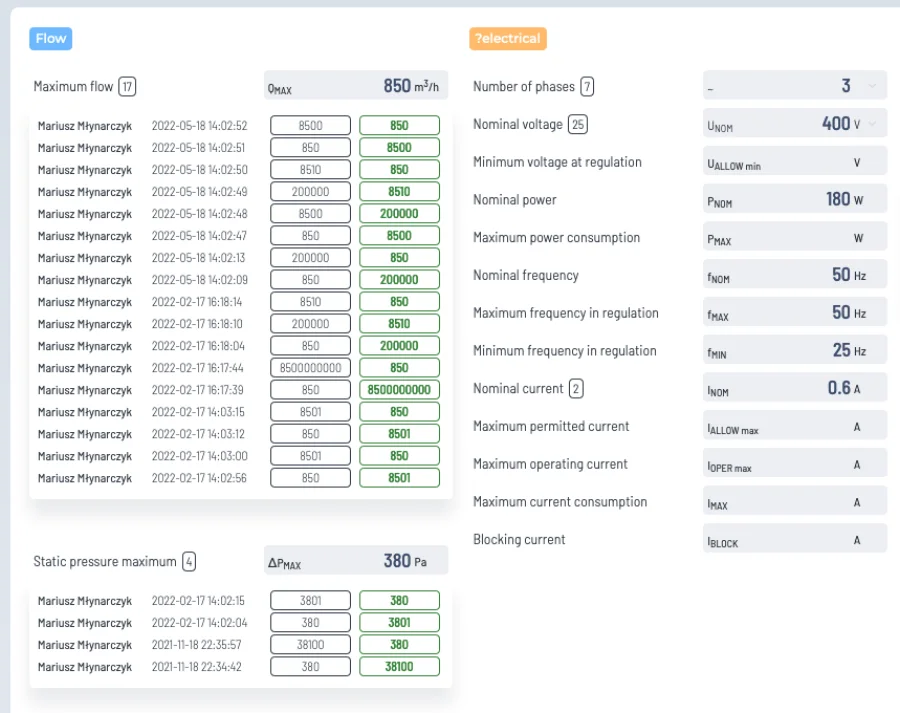Edit the Nominal power PNOM field
The image size is (900, 713).
[795, 199]
